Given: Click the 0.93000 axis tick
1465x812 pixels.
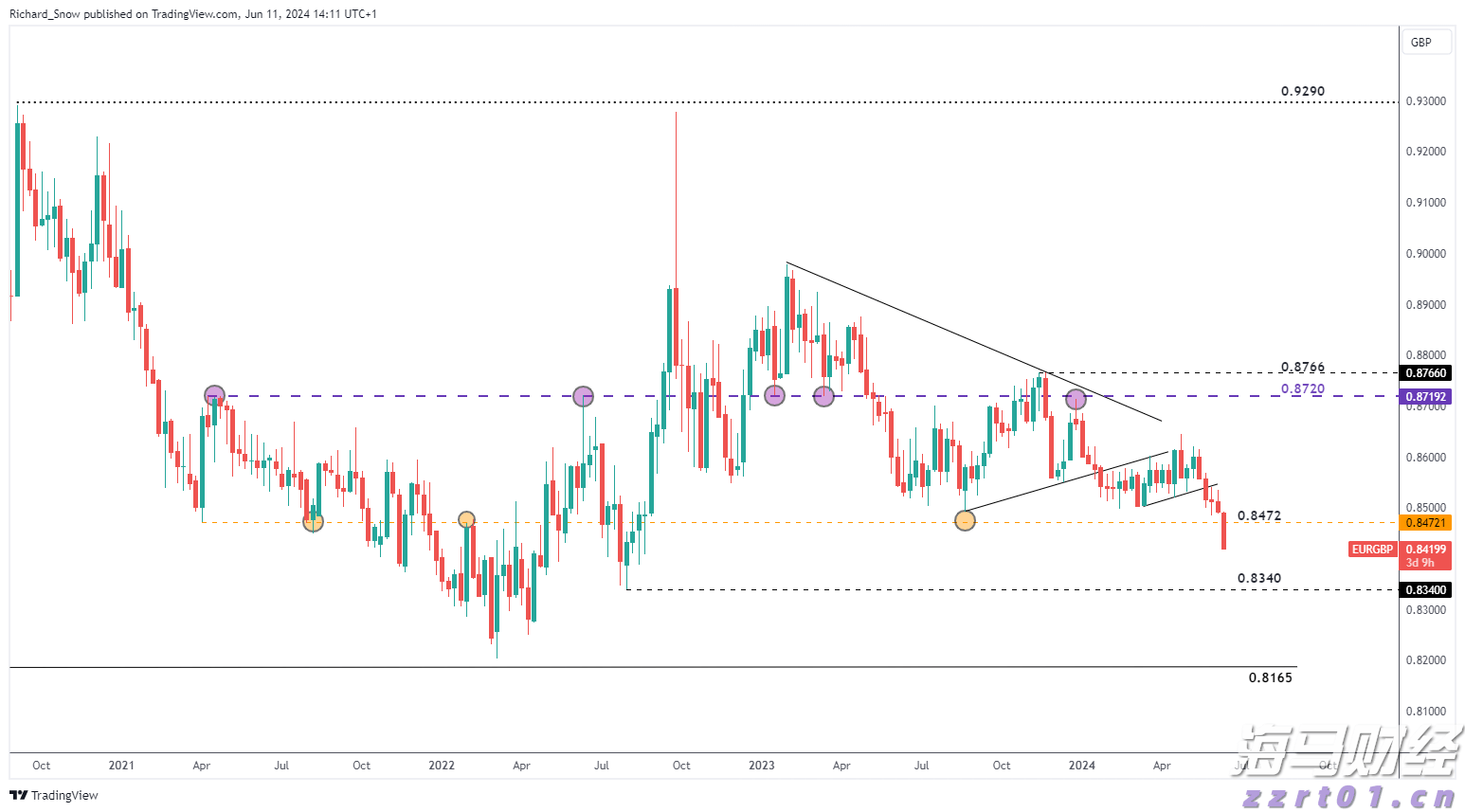Looking at the screenshot, I should tap(1425, 101).
